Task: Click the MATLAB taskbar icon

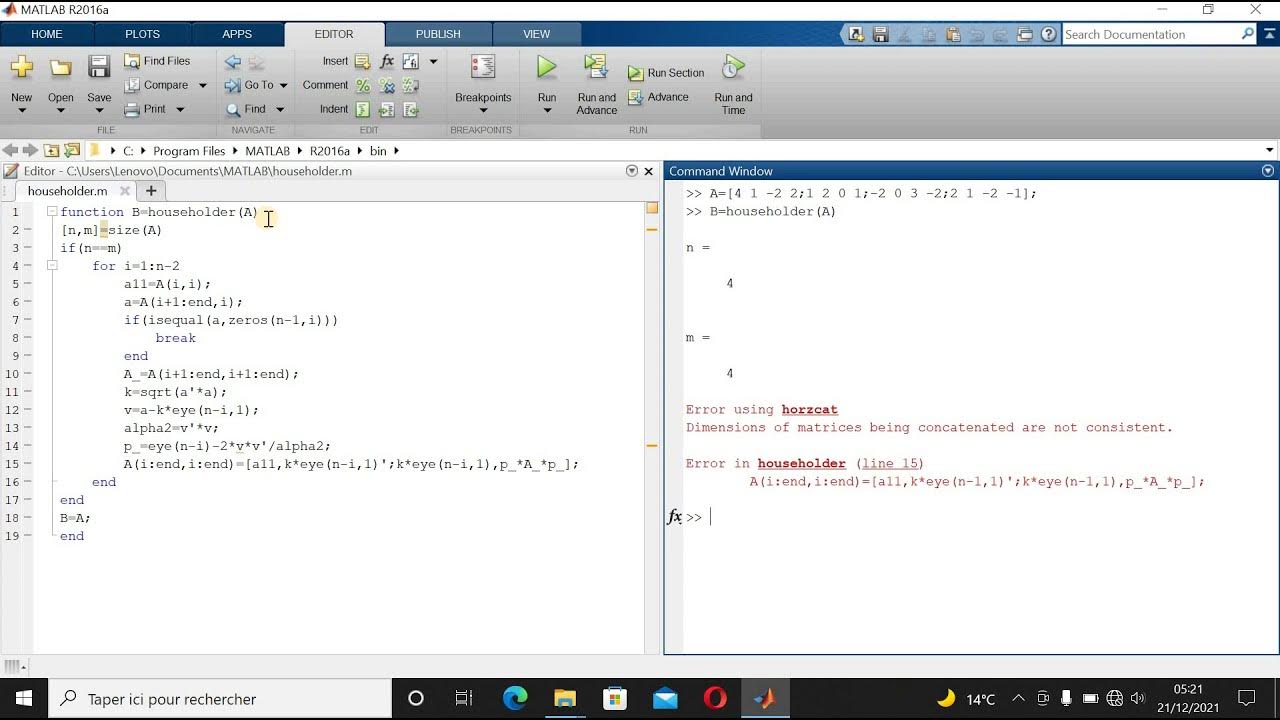Action: [765, 698]
